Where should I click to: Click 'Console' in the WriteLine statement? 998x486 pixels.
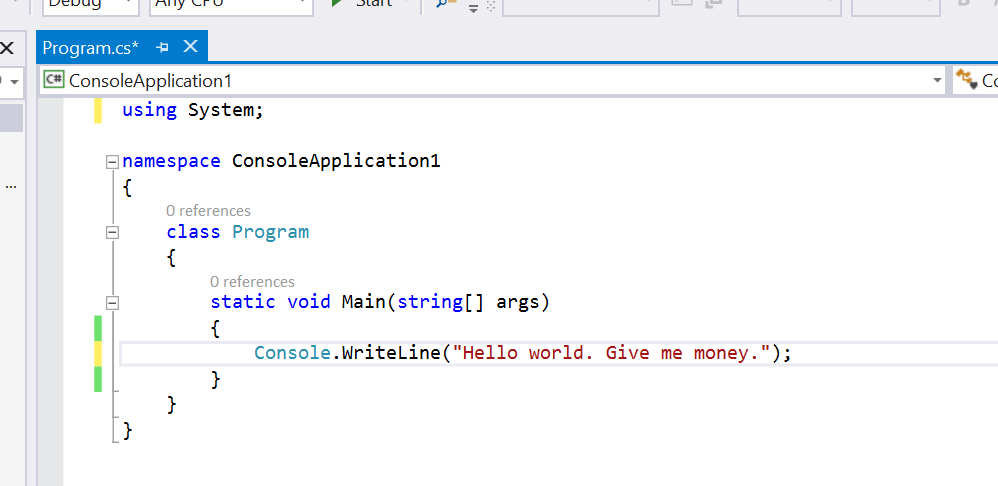pos(292,352)
